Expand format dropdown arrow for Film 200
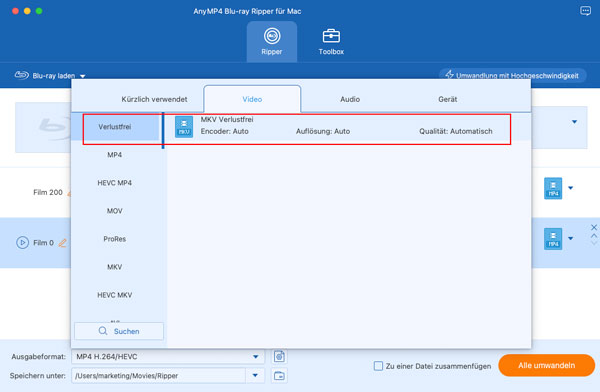The height and width of the screenshot is (392, 600). (x=571, y=188)
